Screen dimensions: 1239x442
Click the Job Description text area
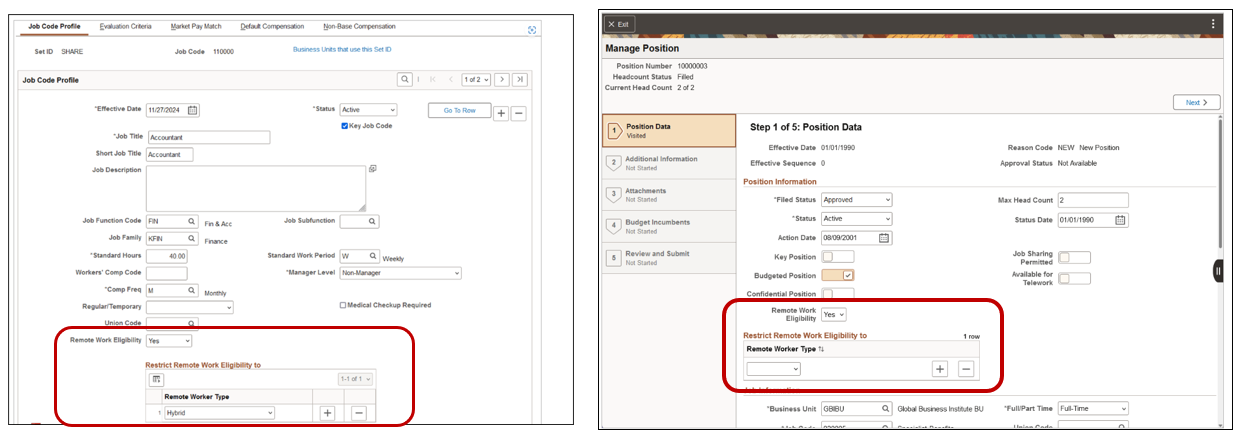[256, 188]
